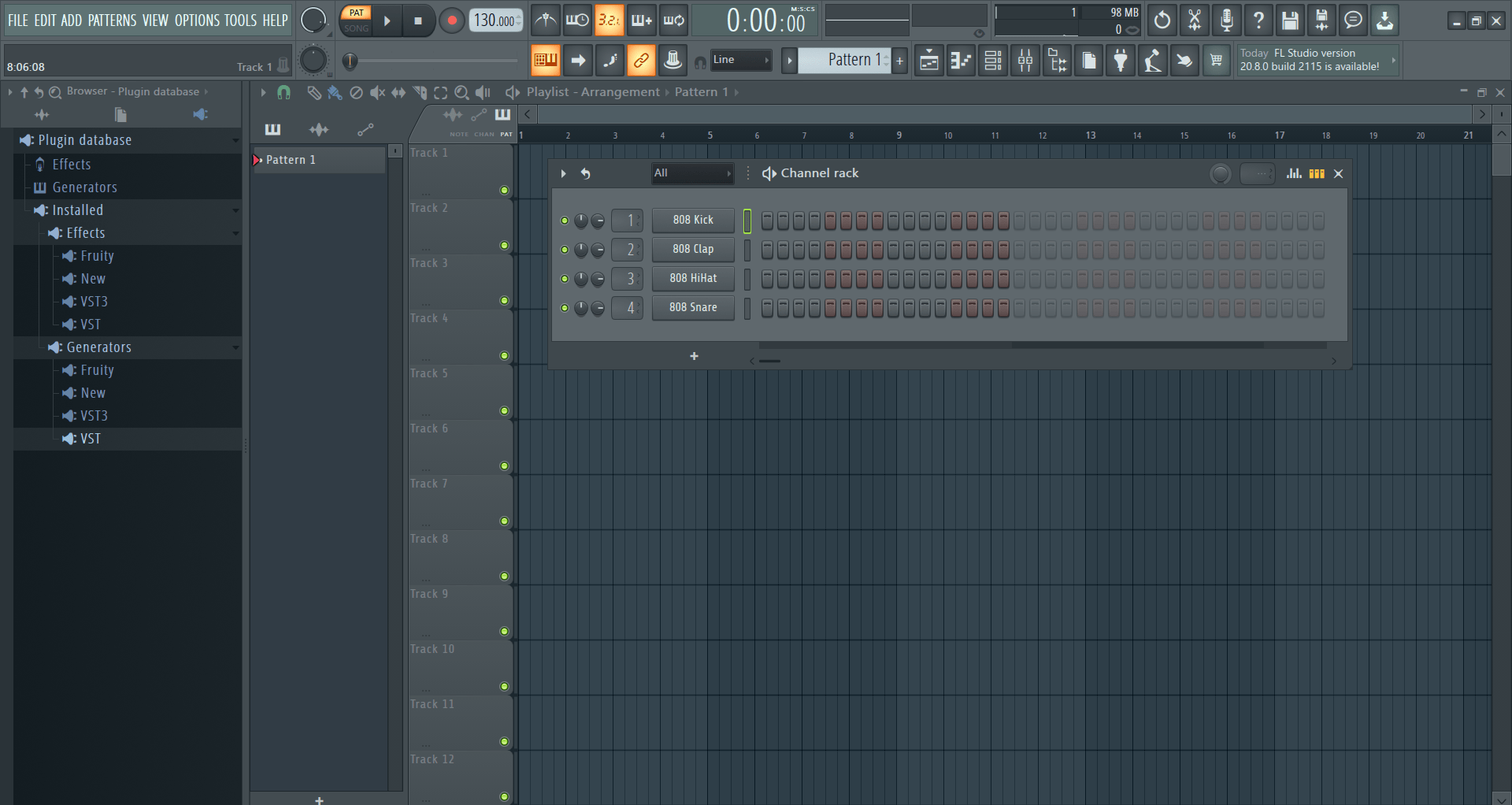Toggle the metronome icon
Image resolution: width=1512 pixels, height=805 pixels.
546,20
